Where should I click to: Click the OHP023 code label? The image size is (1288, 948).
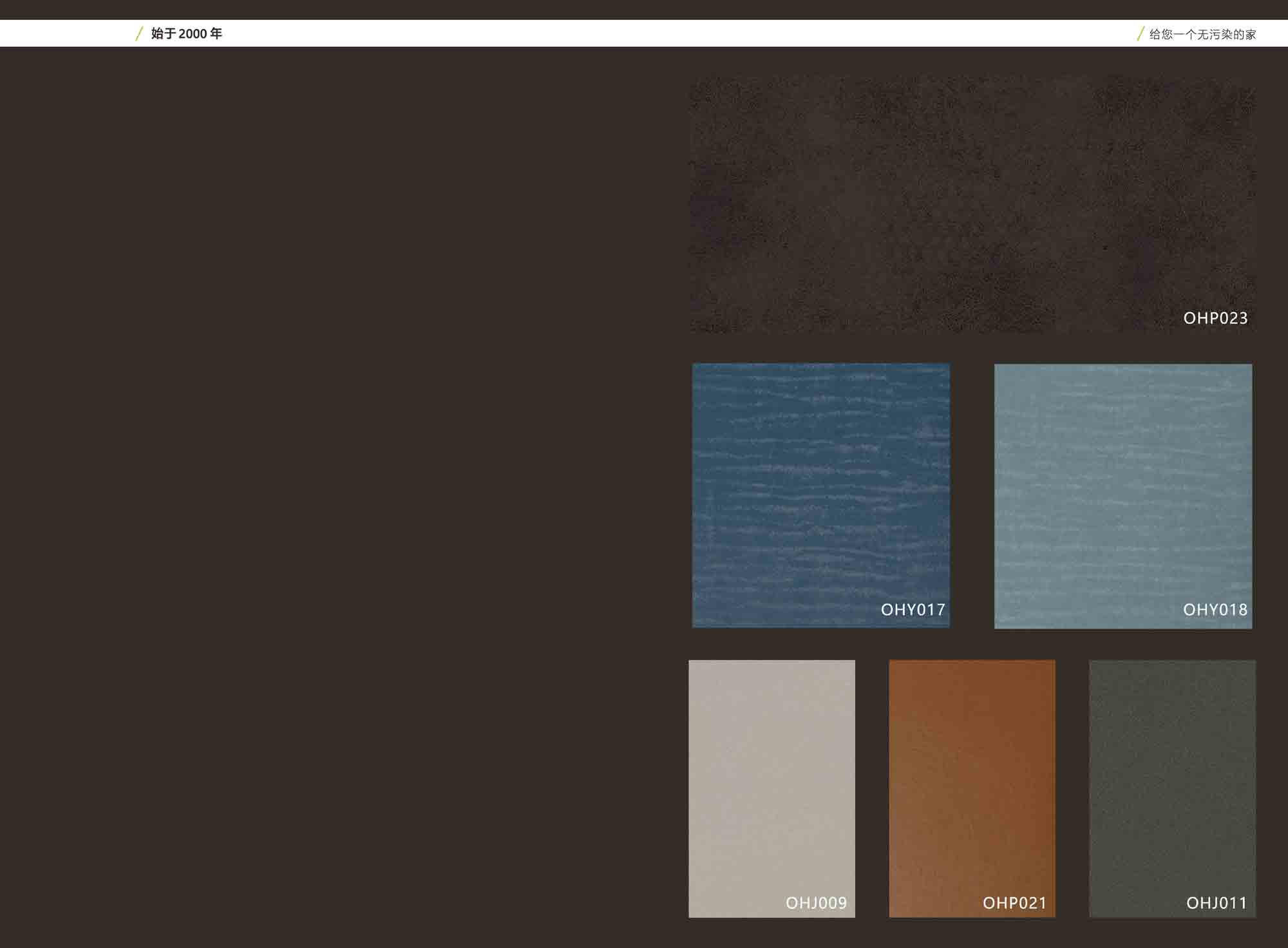pyautogui.click(x=1215, y=318)
